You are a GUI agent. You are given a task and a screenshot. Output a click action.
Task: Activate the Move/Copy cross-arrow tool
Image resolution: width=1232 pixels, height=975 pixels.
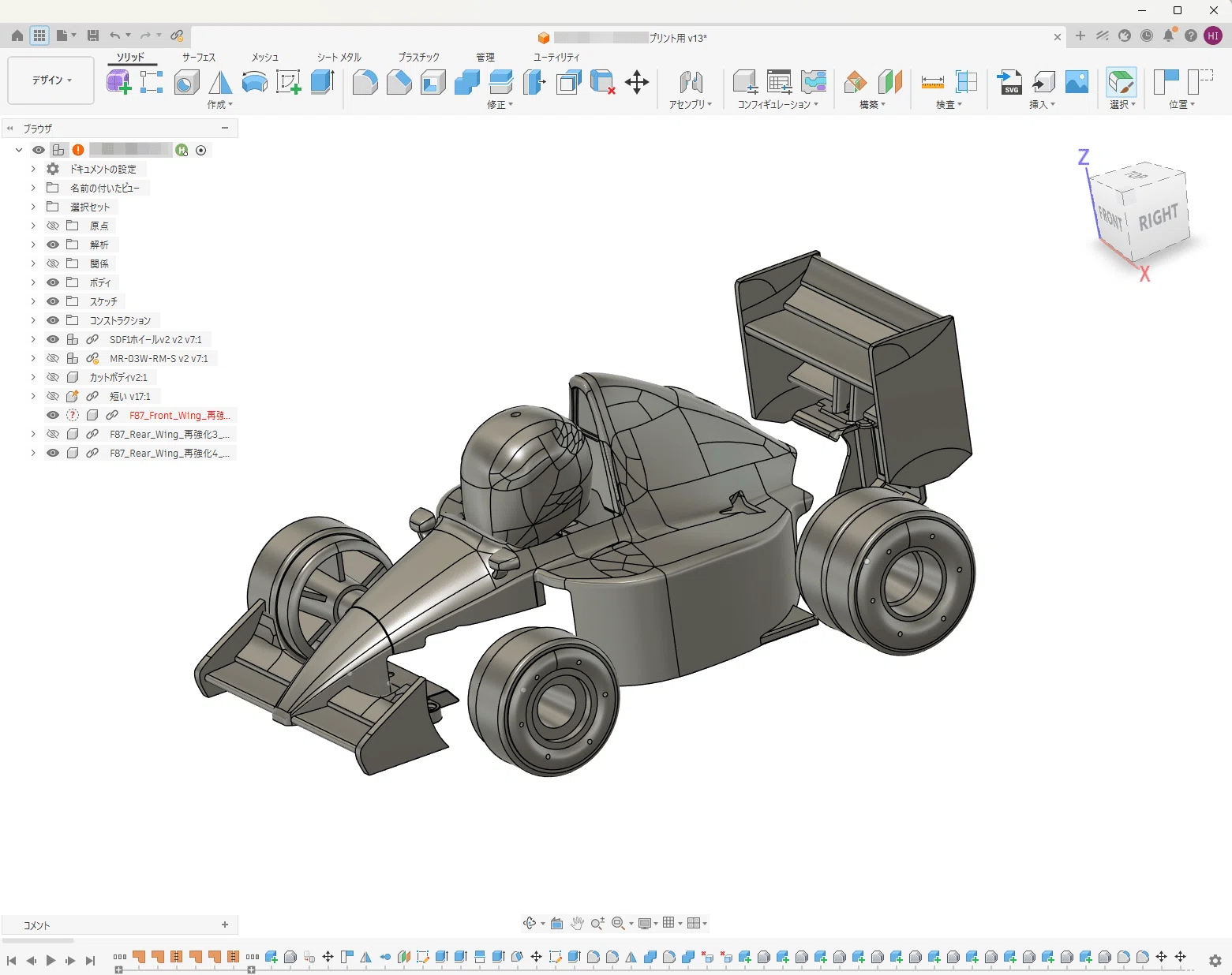636,81
